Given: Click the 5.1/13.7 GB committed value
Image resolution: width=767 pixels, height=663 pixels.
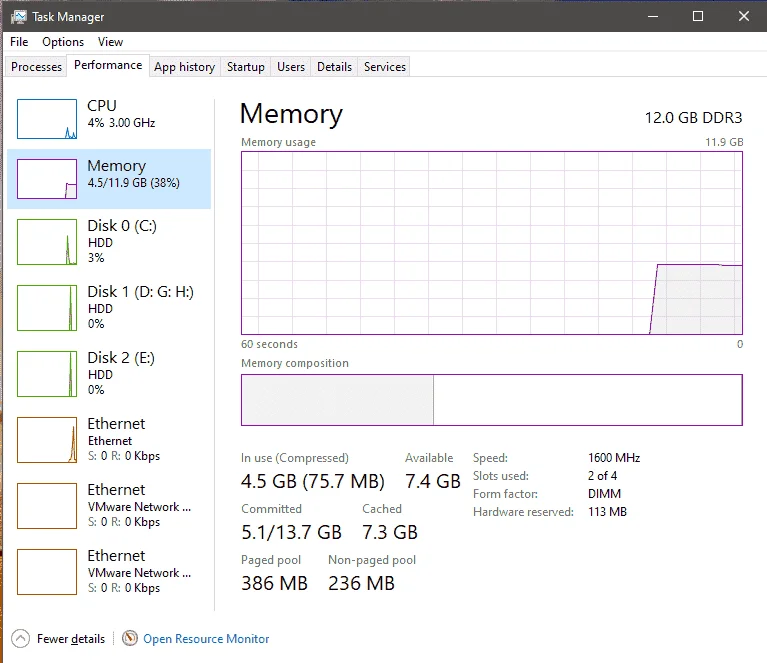Looking at the screenshot, I should tap(291, 532).
